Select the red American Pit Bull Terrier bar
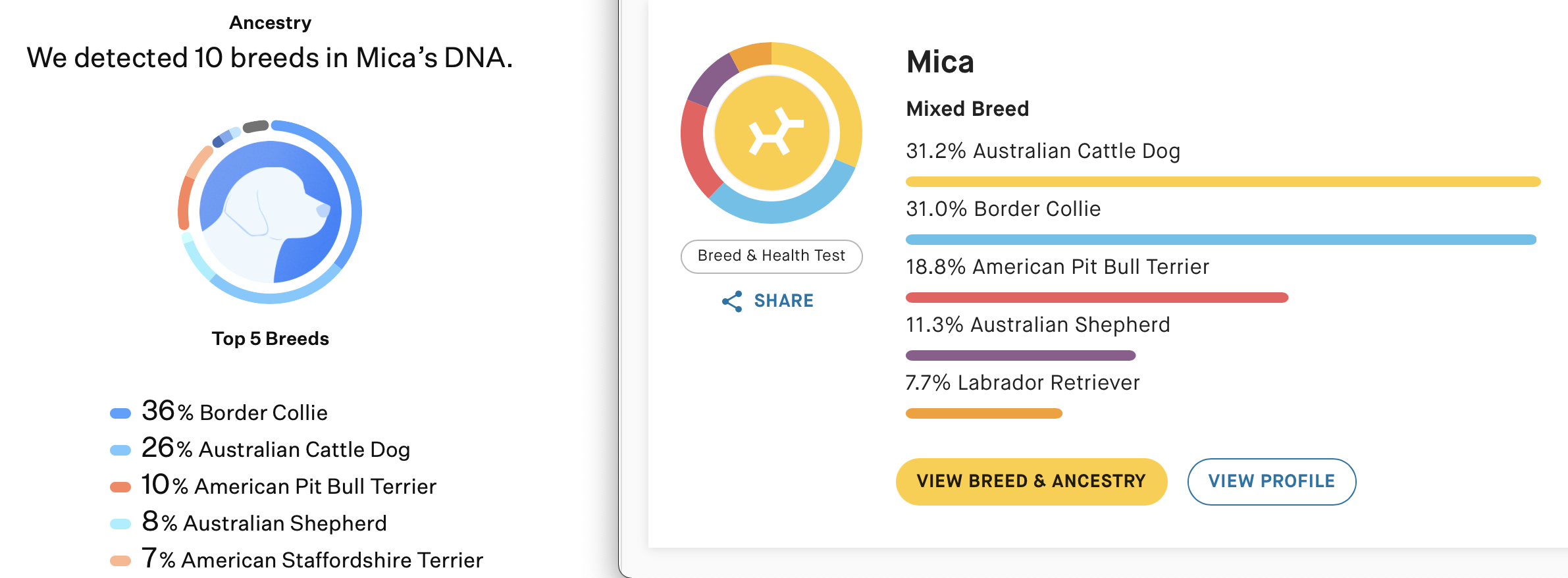Screen dimensions: 1568x578 coord(1097,298)
